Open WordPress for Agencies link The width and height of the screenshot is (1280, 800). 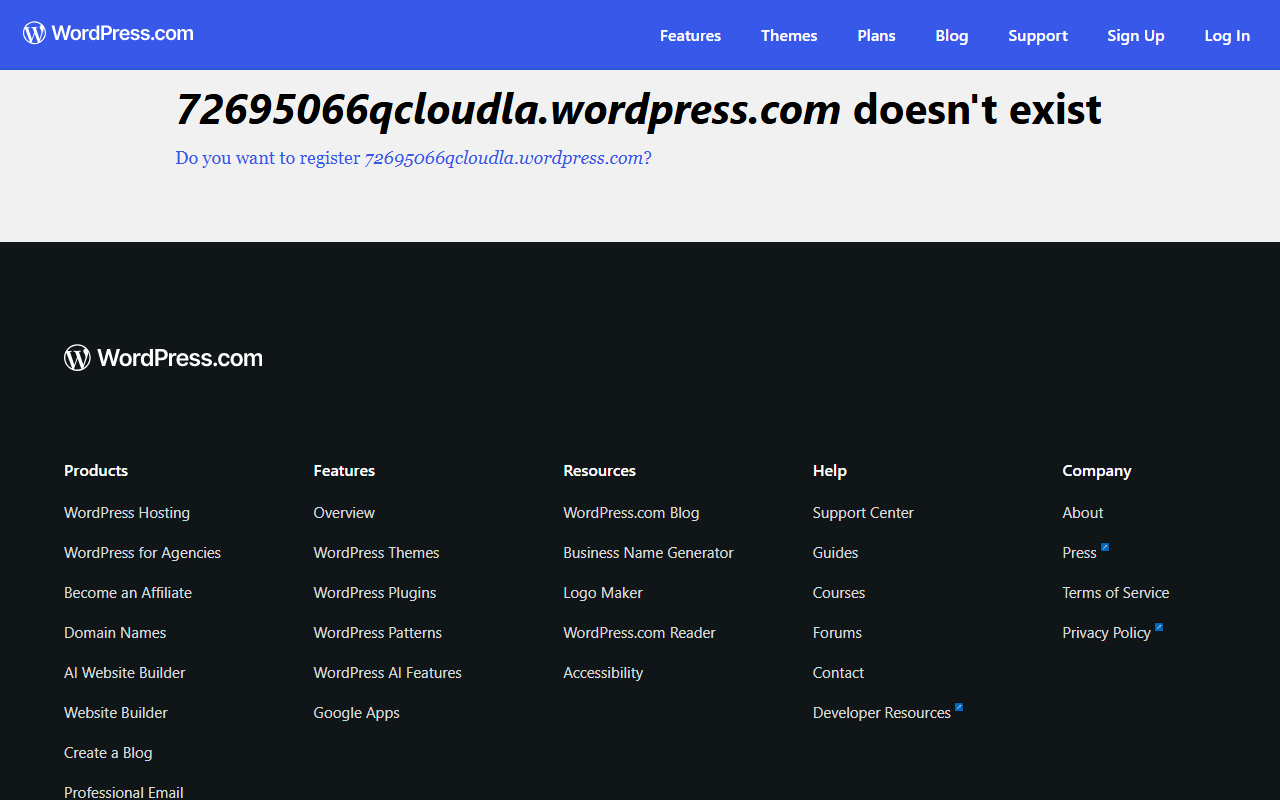coord(142,553)
